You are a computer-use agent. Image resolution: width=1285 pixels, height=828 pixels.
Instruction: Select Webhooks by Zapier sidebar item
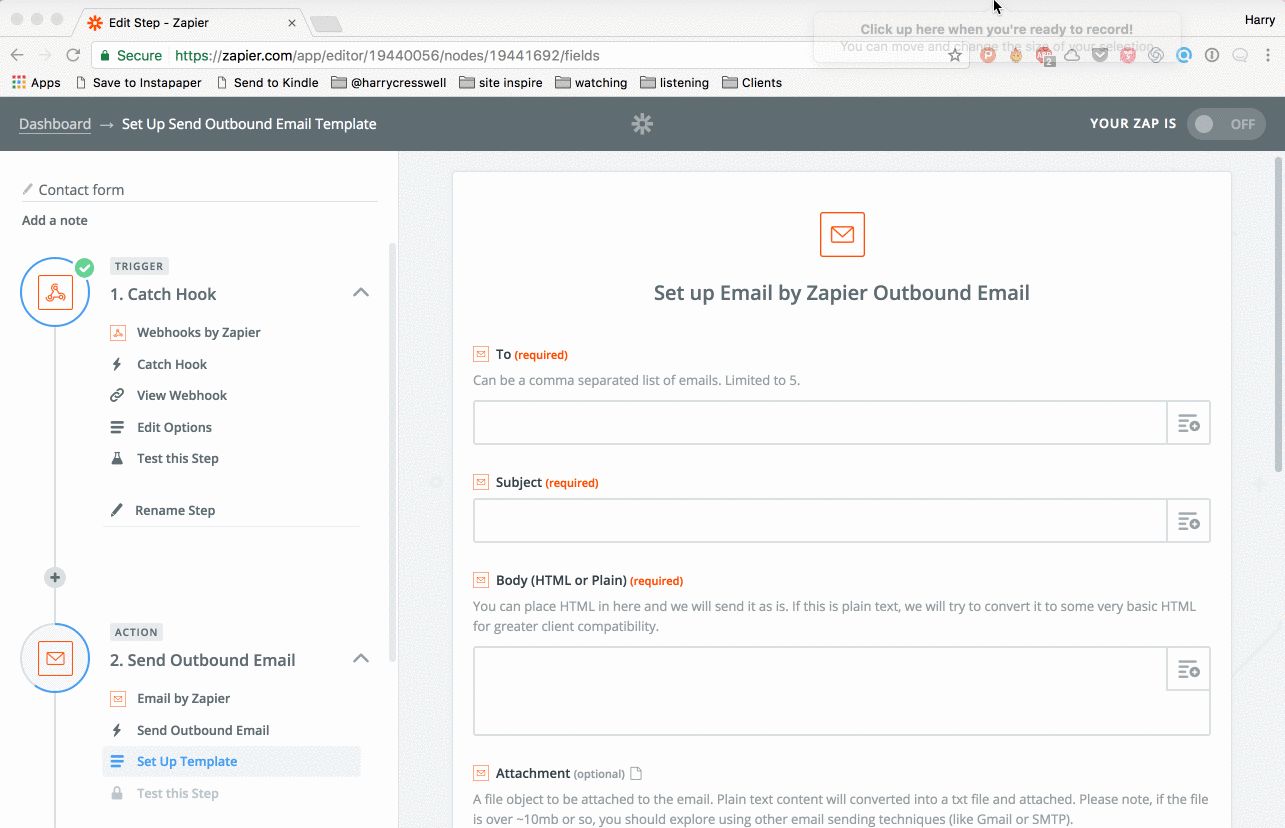(198, 332)
